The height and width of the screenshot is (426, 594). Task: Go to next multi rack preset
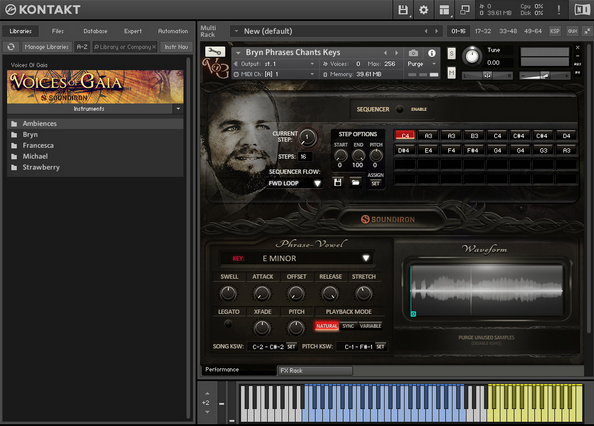436,31
